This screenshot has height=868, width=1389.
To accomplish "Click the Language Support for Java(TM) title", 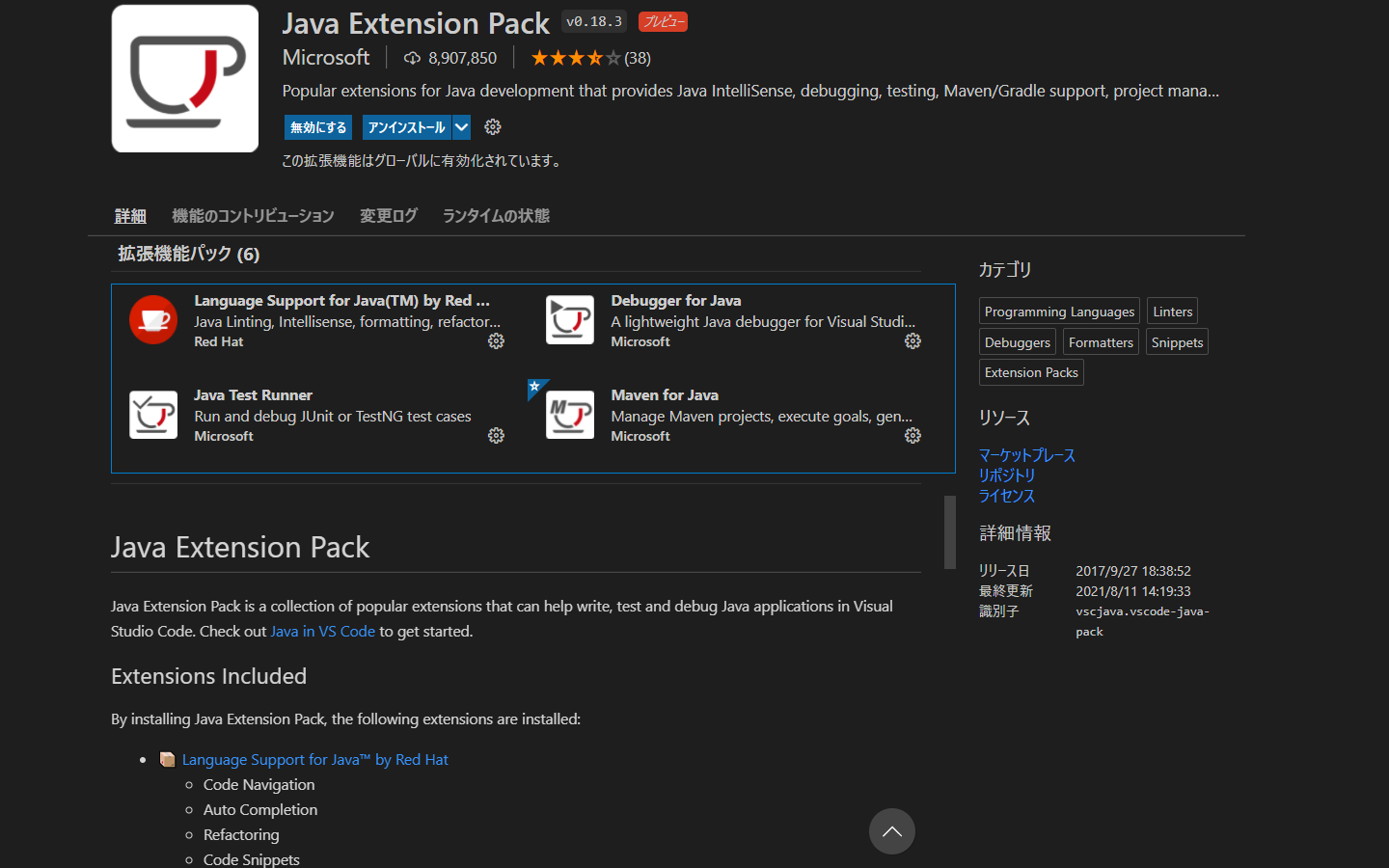I will [x=341, y=301].
